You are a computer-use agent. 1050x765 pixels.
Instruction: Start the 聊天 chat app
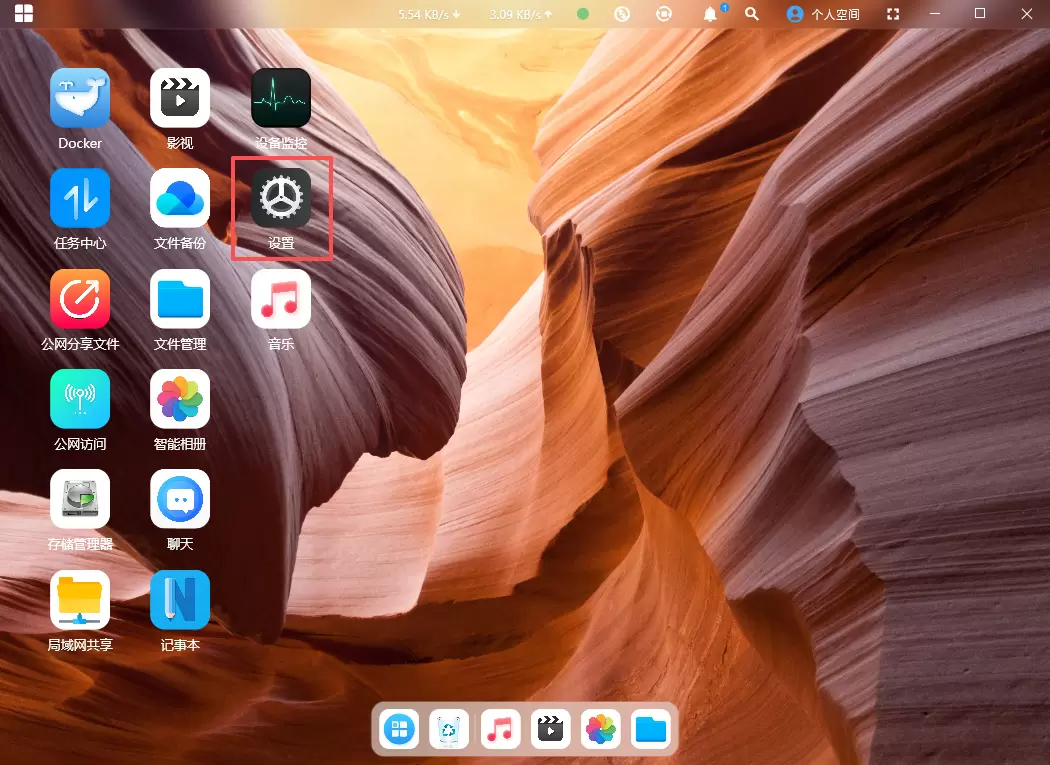click(x=180, y=499)
